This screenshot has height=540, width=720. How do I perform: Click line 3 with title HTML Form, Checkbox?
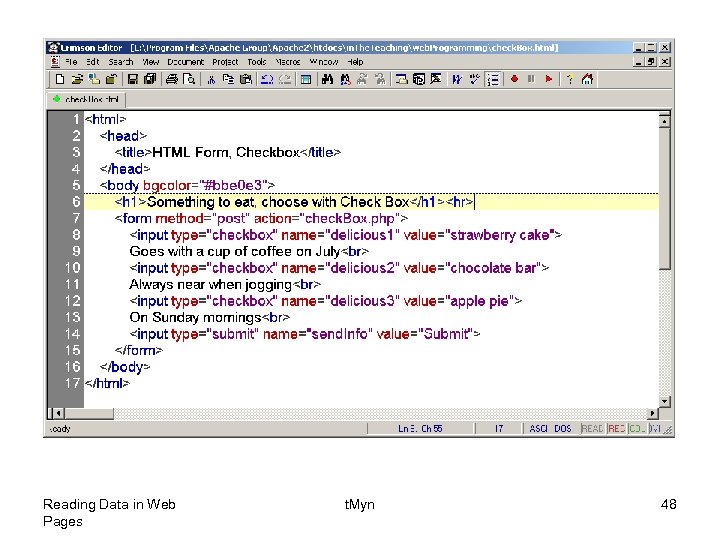pos(228,152)
